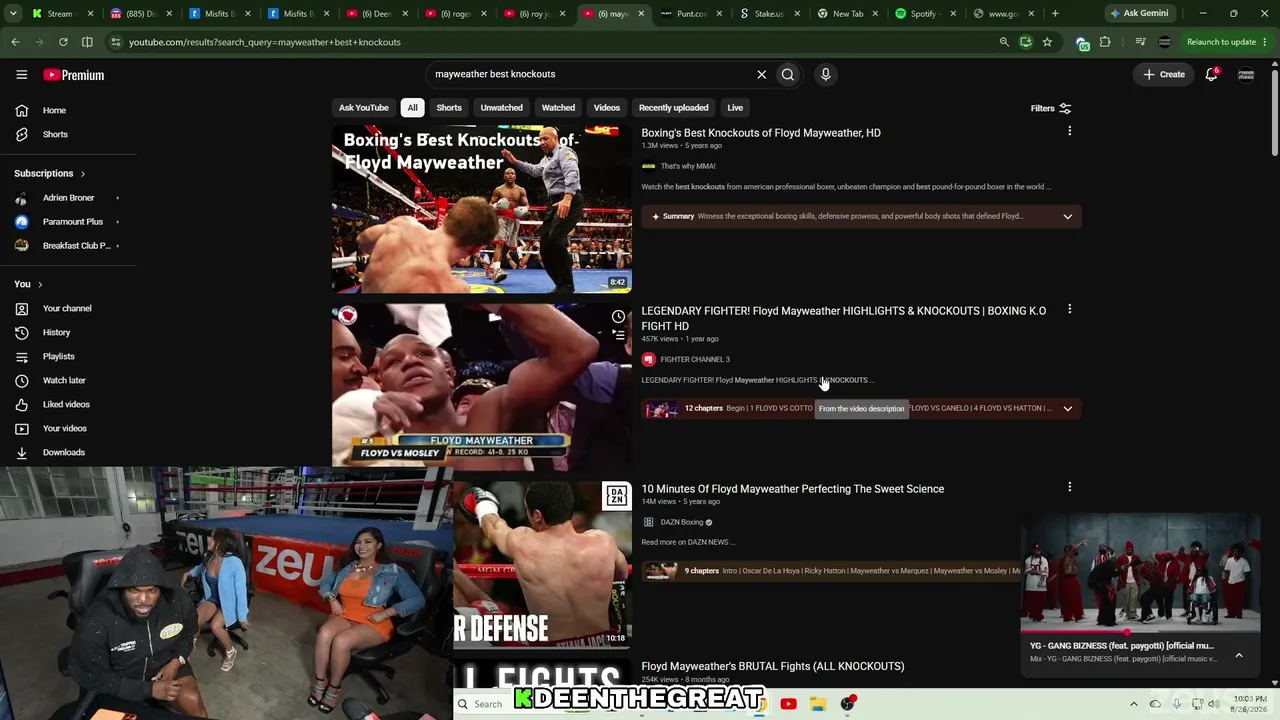Expand the 12 chapters list
1280x720 pixels.
pos(1067,408)
